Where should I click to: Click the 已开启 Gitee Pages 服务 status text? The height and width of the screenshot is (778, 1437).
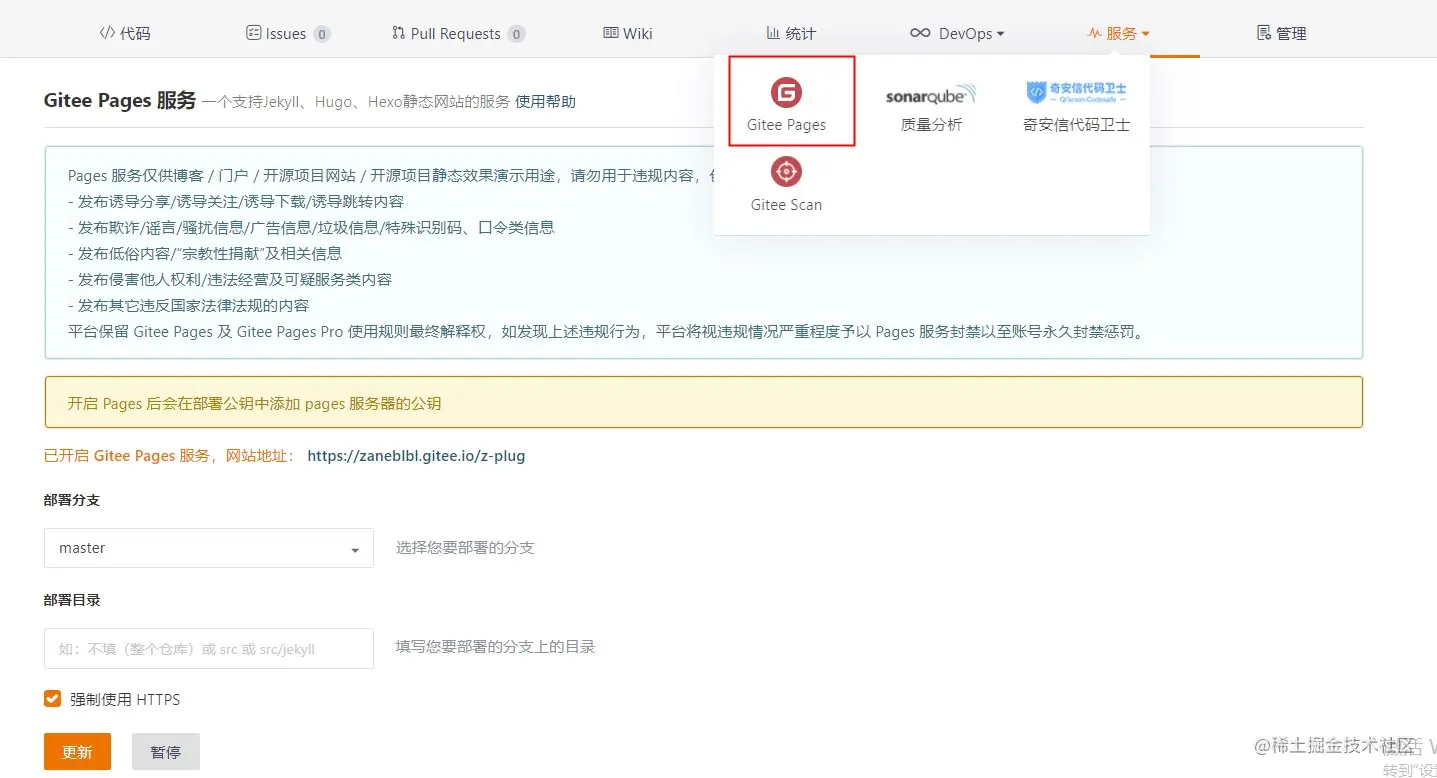pyautogui.click(x=170, y=455)
